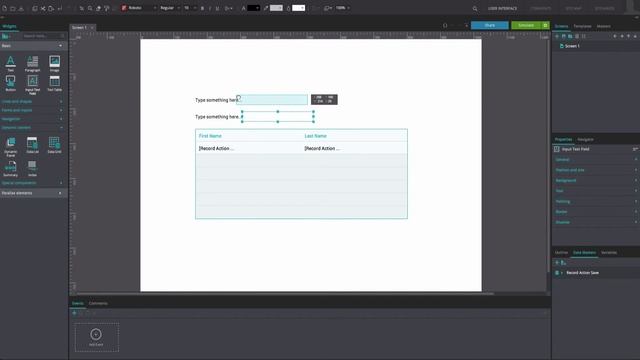Open the Outline tab
The image size is (640, 360).
561,253
